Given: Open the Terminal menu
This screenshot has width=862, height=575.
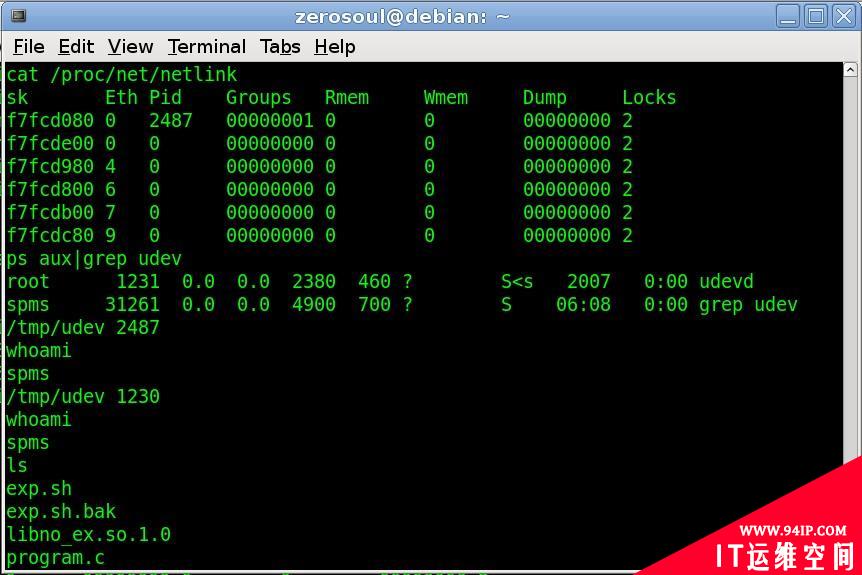Looking at the screenshot, I should click(207, 47).
